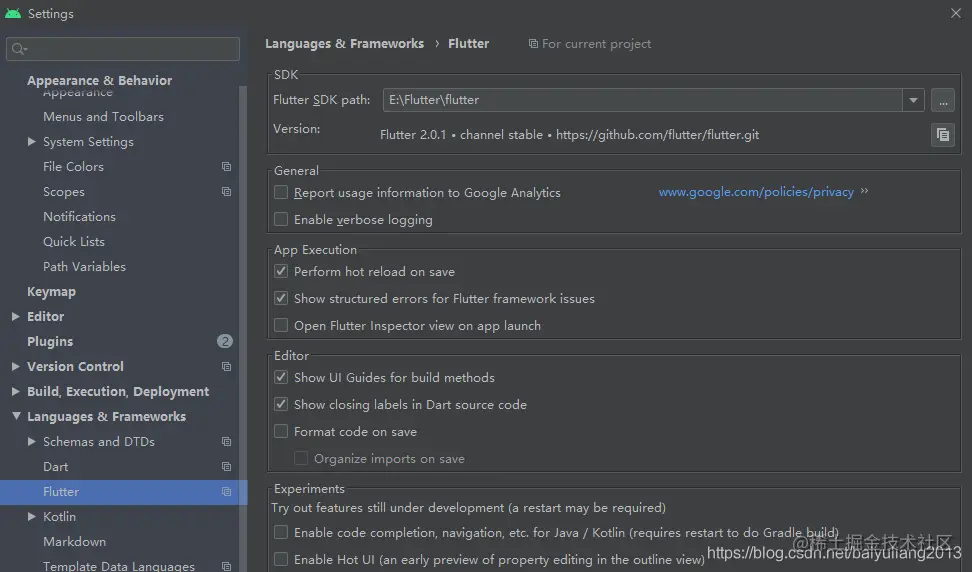Viewport: 972px width, 572px height.
Task: Click the Android Studio logo icon
Action: pos(13,13)
